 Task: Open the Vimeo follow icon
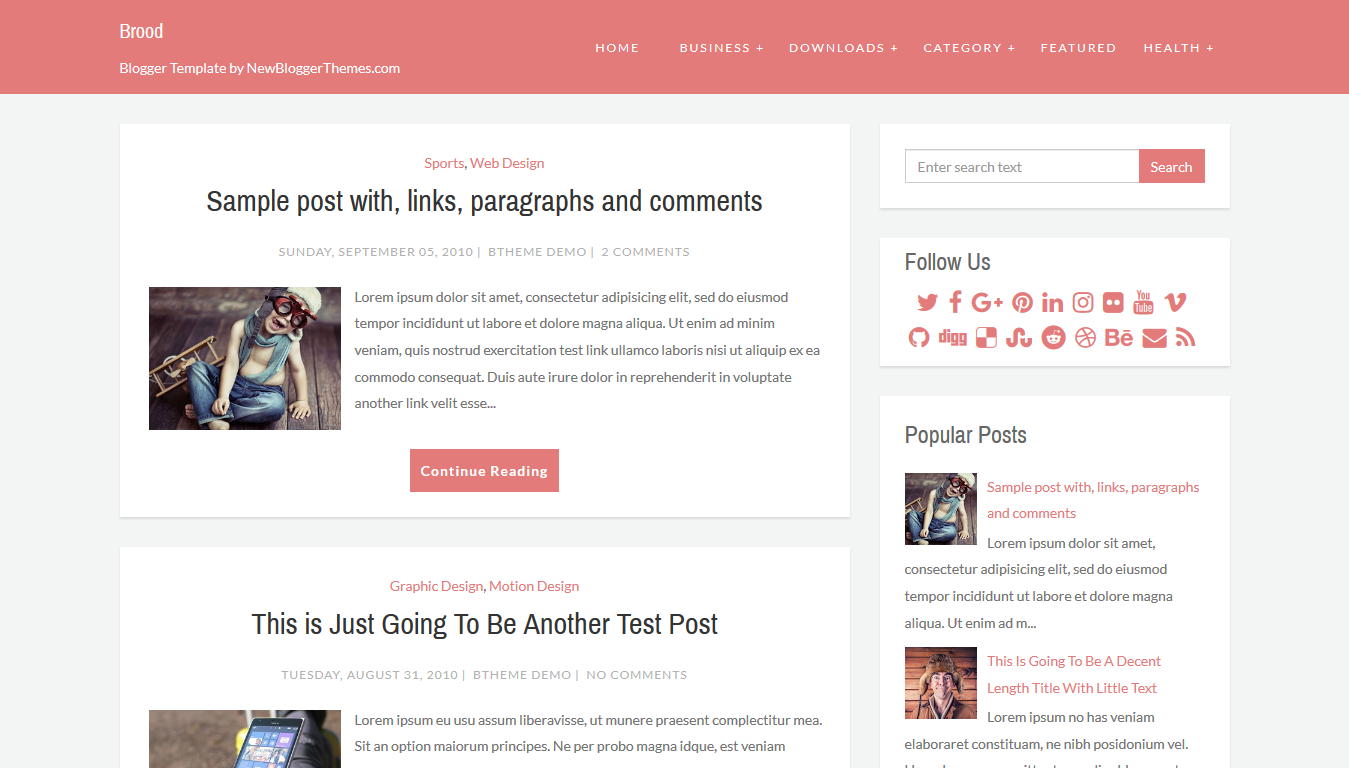coord(1176,302)
